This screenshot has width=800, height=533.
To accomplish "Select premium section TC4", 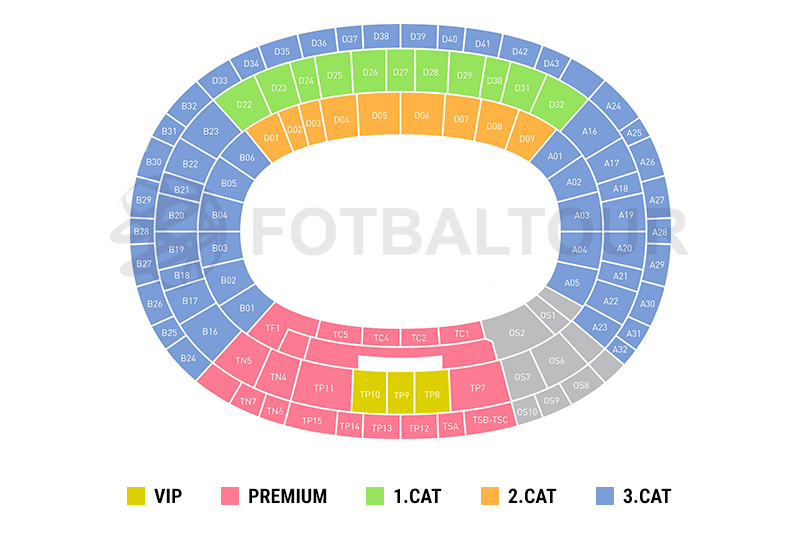I will (x=380, y=338).
